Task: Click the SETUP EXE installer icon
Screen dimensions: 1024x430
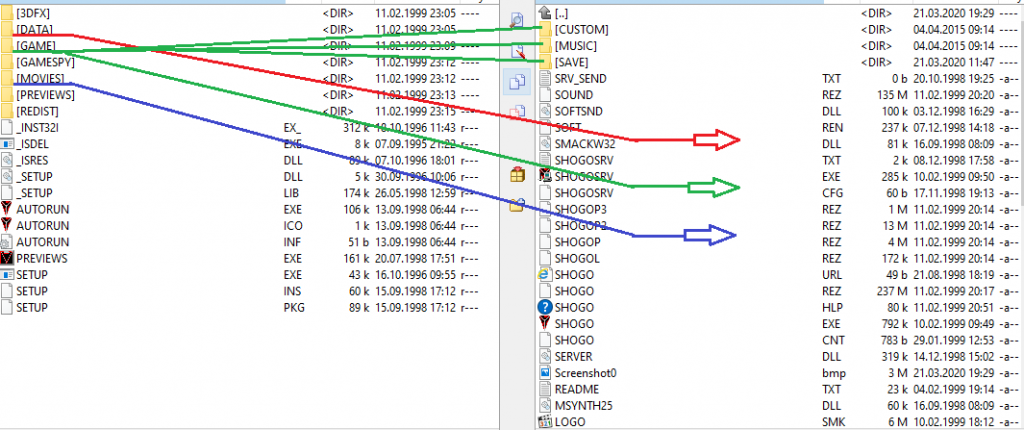Action: click(x=7, y=274)
